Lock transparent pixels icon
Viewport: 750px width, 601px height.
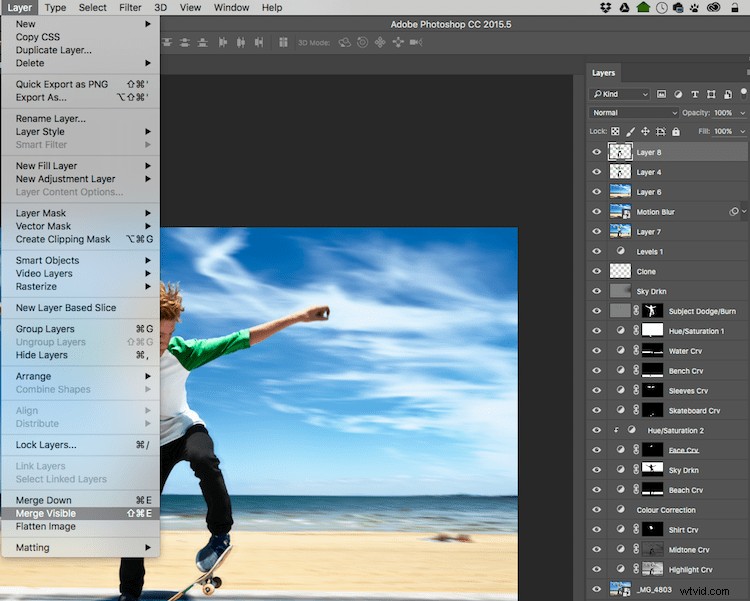click(x=615, y=132)
